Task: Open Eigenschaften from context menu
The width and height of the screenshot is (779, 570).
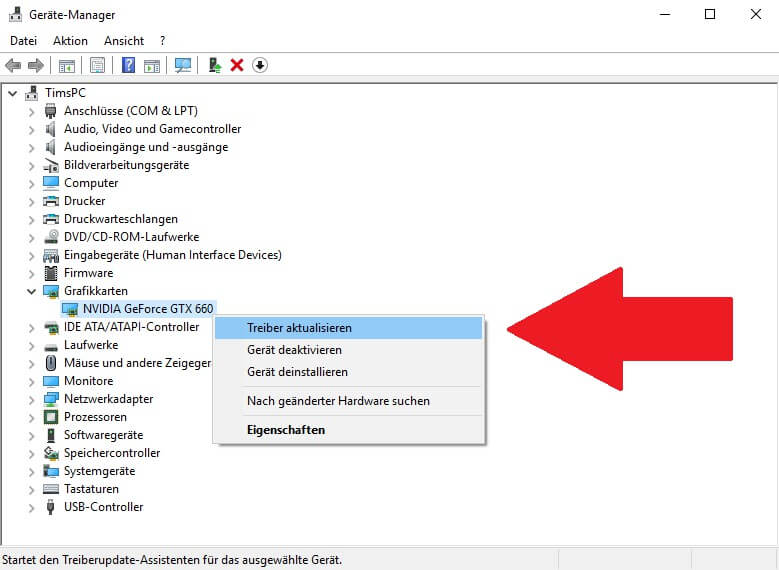Action: point(348,430)
